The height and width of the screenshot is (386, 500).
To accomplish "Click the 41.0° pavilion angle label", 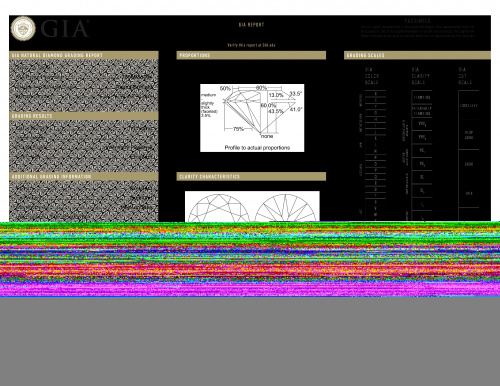I will pyautogui.click(x=296, y=109).
